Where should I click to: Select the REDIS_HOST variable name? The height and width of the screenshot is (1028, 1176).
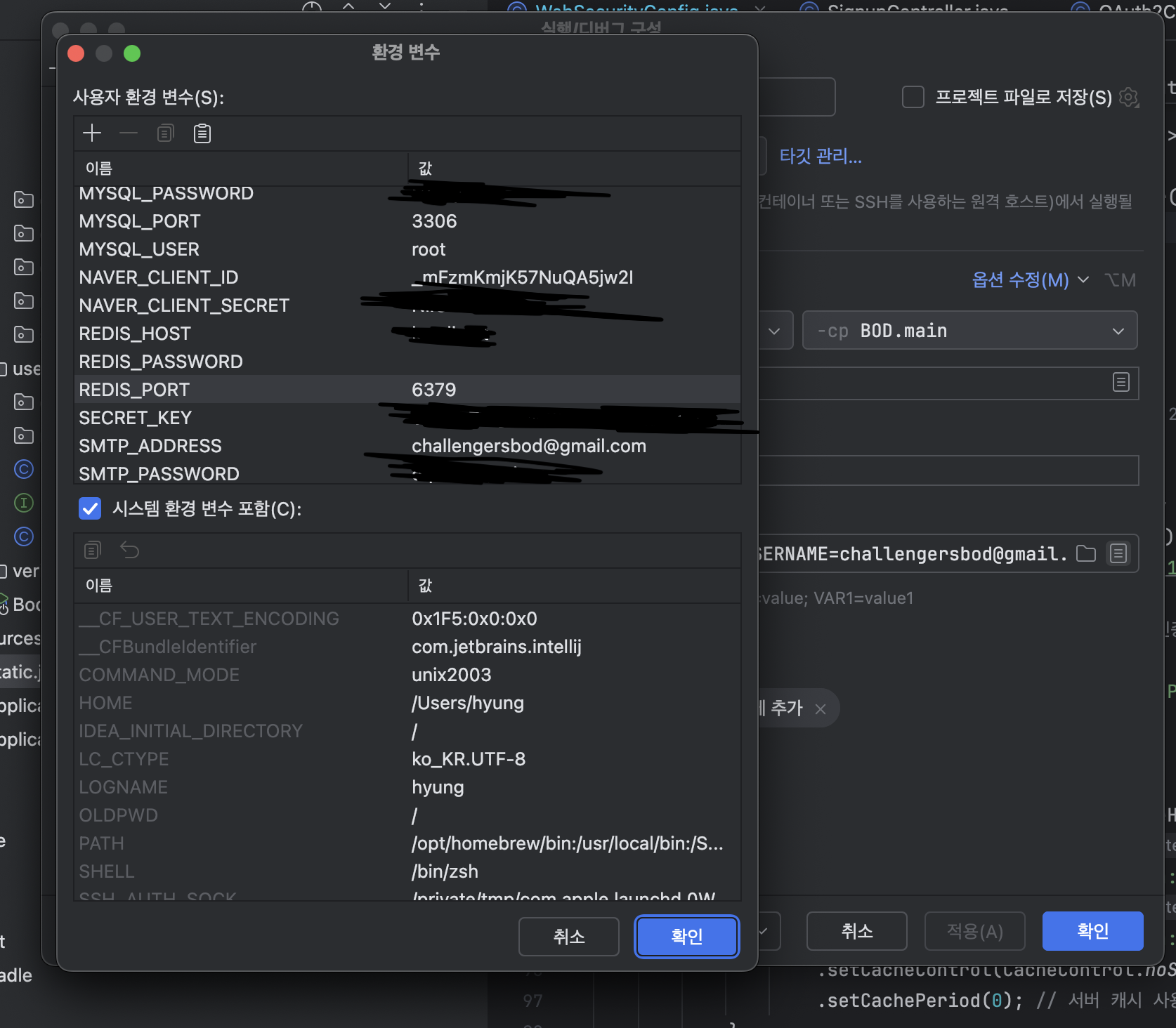tap(135, 334)
